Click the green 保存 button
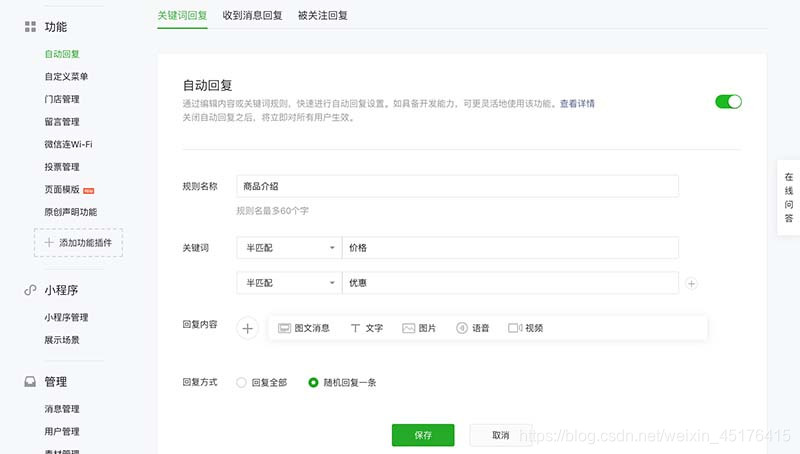The width and height of the screenshot is (800, 454). (423, 435)
